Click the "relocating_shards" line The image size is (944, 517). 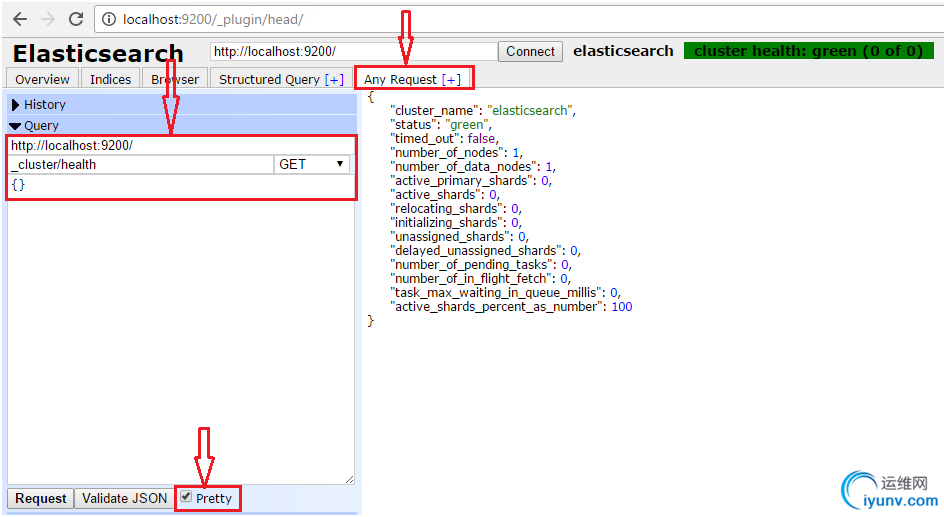tap(456, 209)
